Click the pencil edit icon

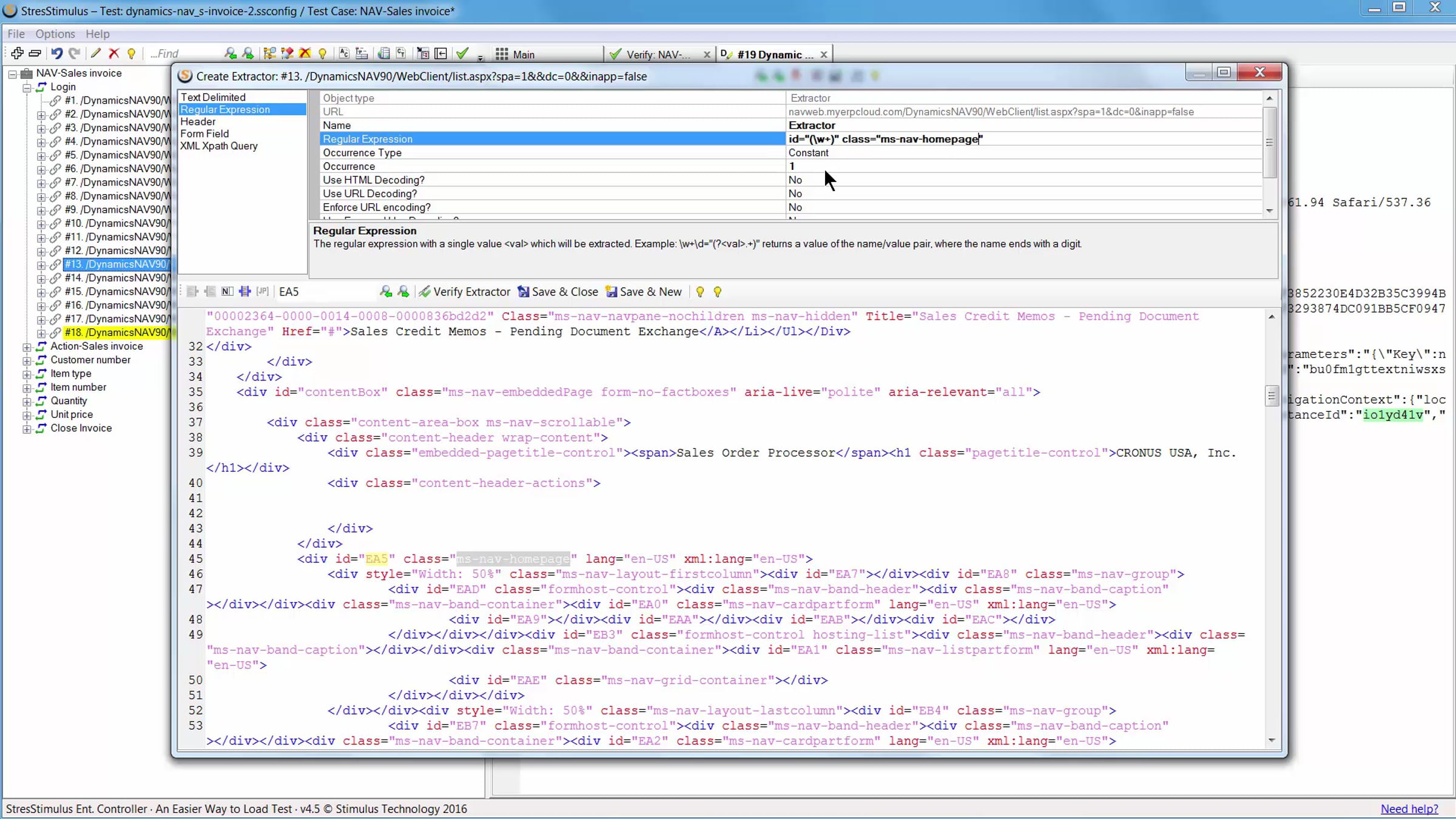95,53
